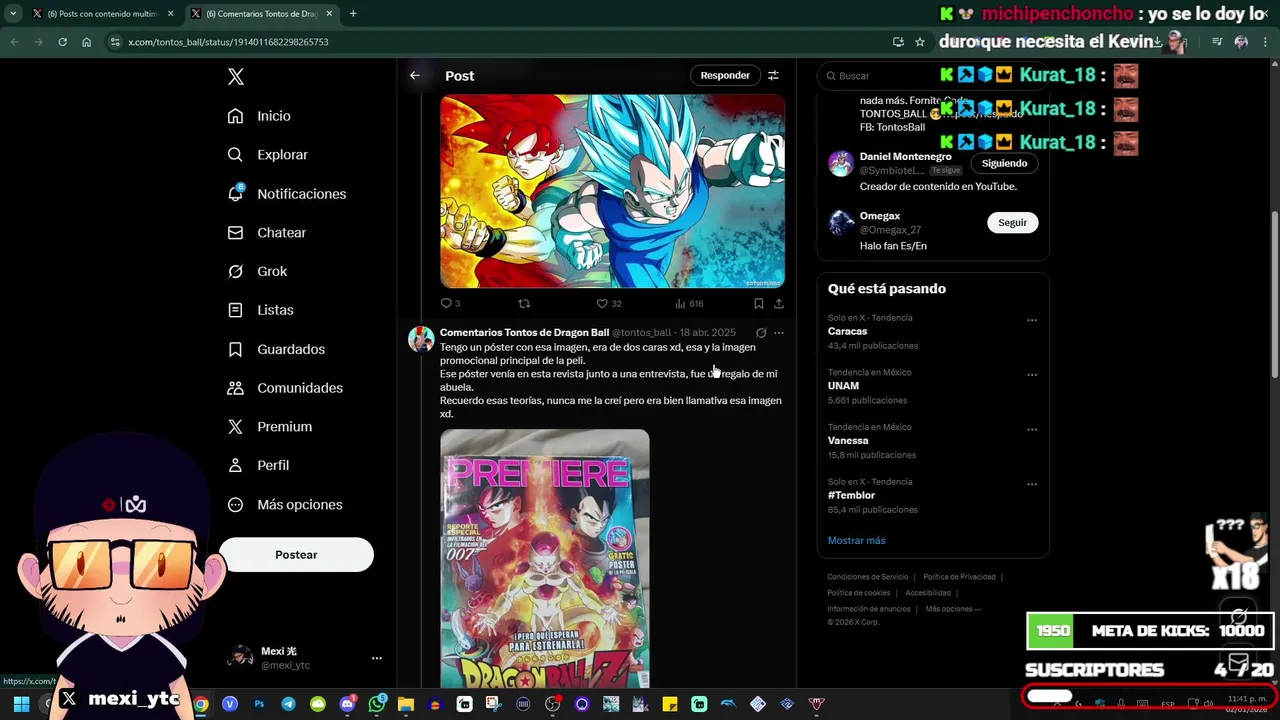Open Guardados bookmarks

(x=276, y=349)
